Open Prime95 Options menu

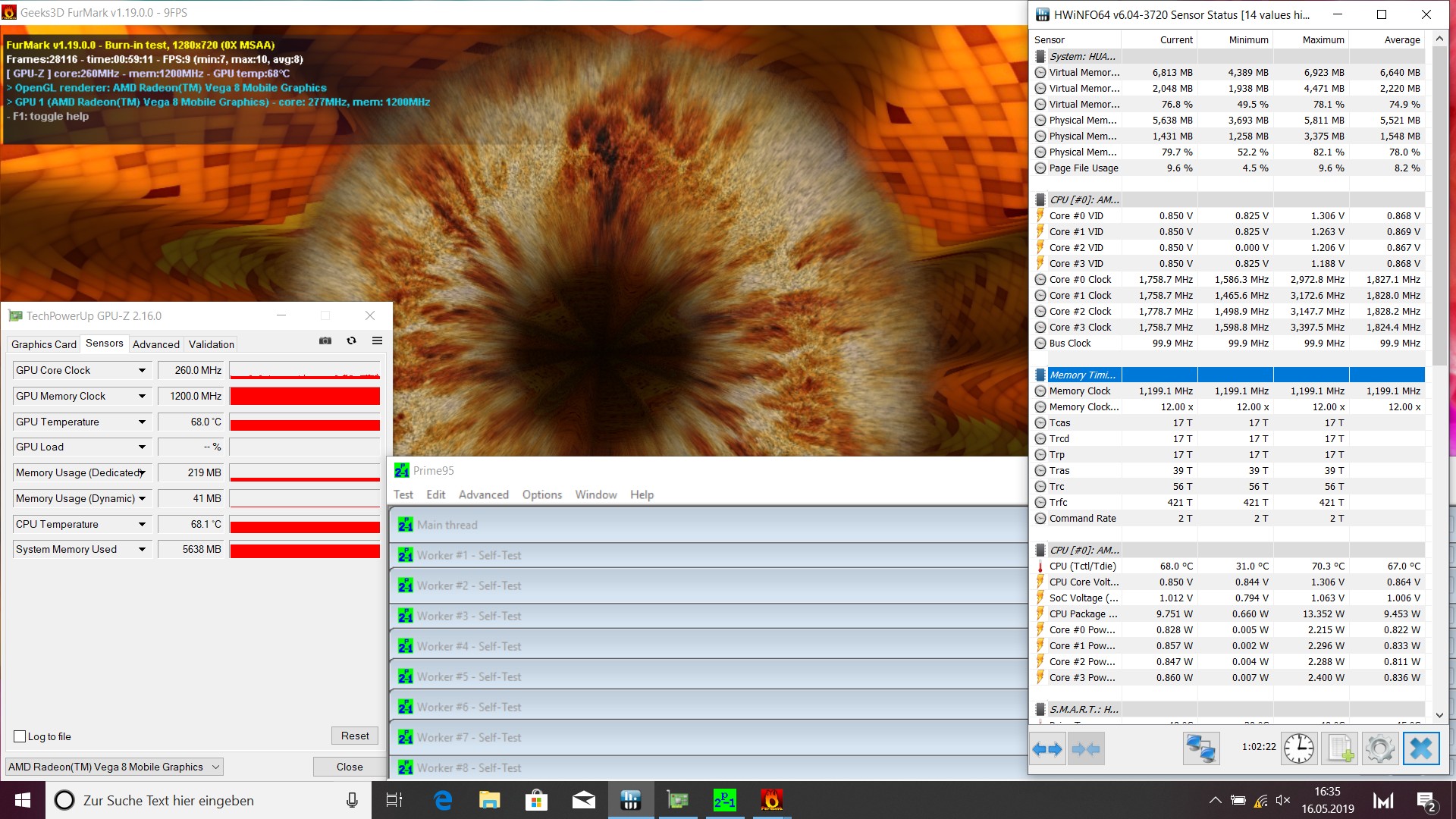[542, 494]
